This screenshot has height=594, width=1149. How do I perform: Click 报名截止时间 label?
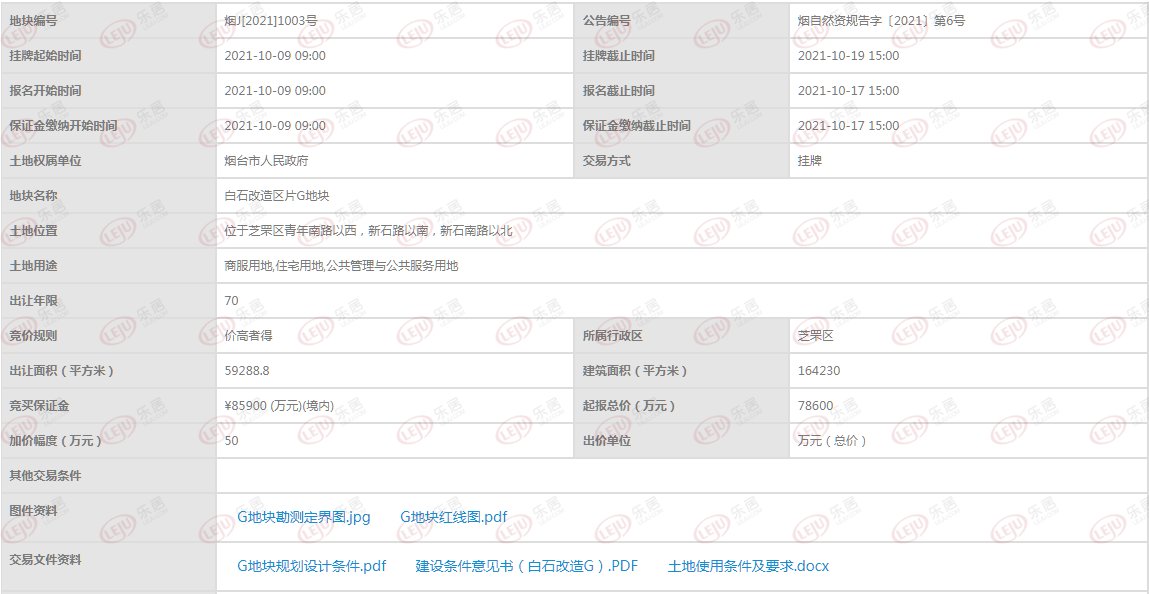tap(618, 91)
